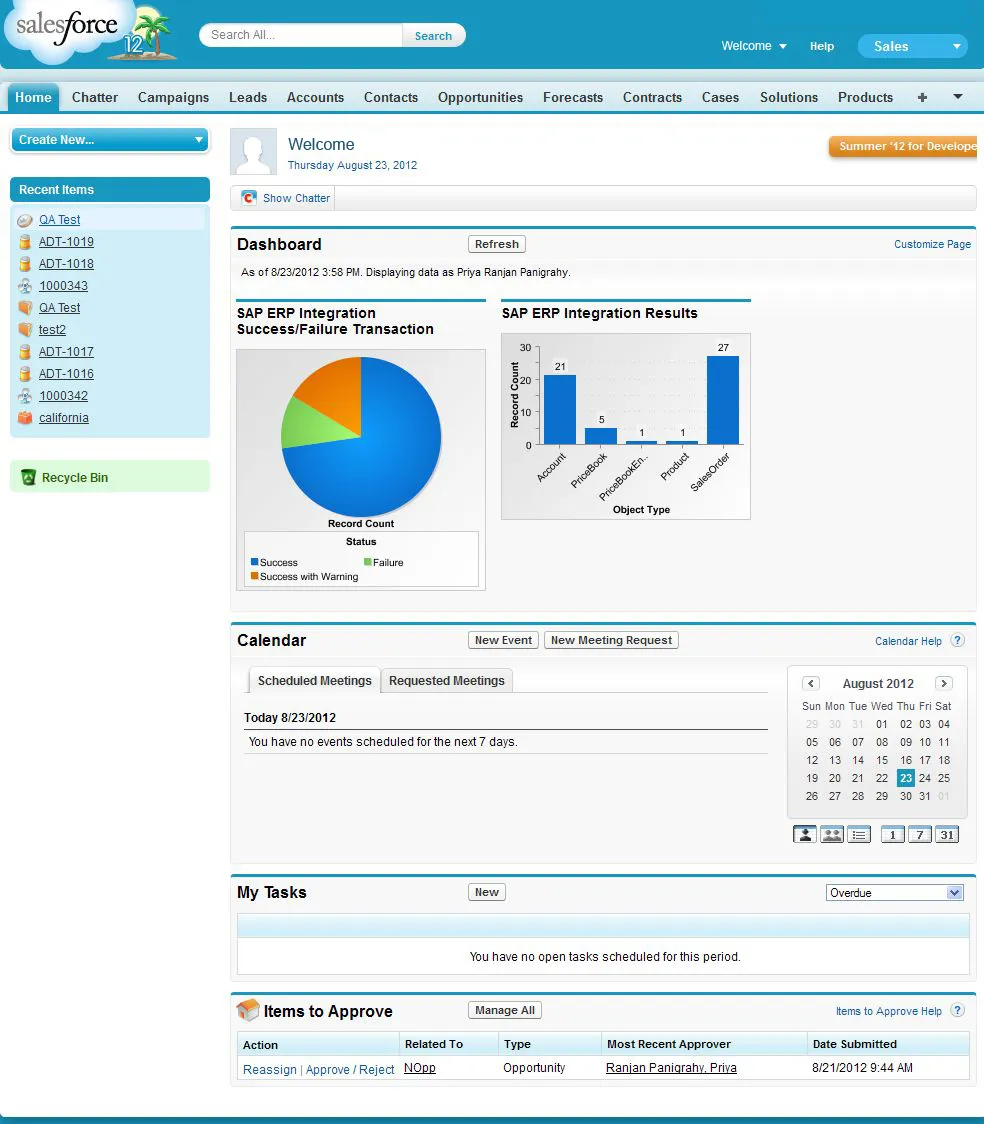Viewport: 984px width, 1124px height.
Task: Open calendar list view icon
Action: click(x=859, y=834)
